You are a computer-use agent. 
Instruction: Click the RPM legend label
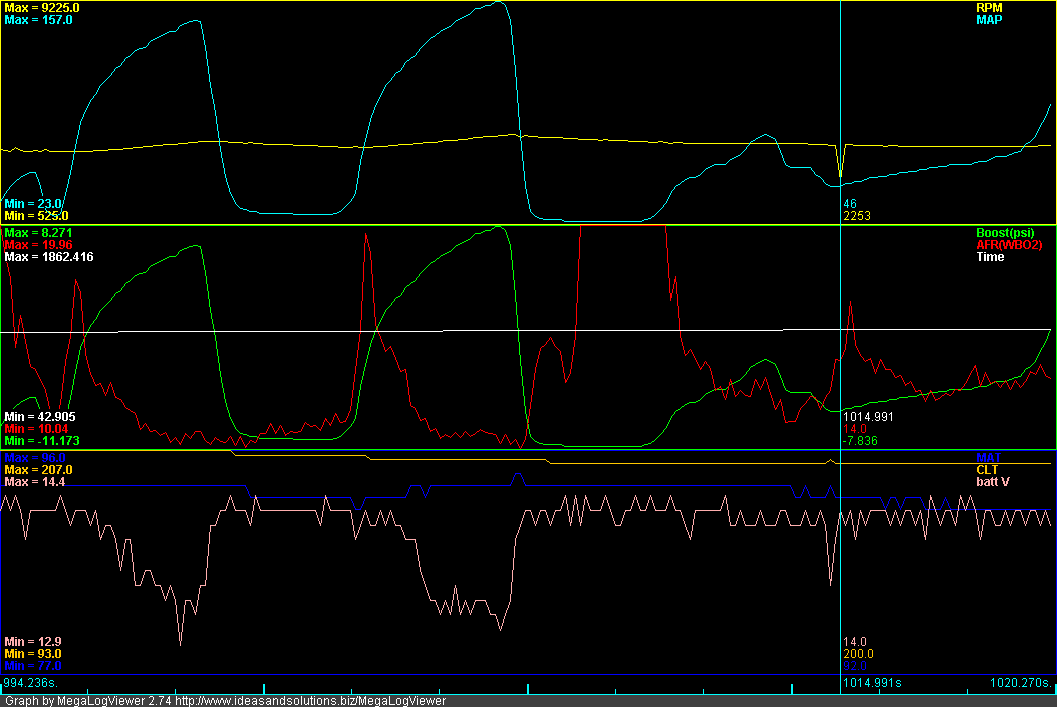pos(989,8)
